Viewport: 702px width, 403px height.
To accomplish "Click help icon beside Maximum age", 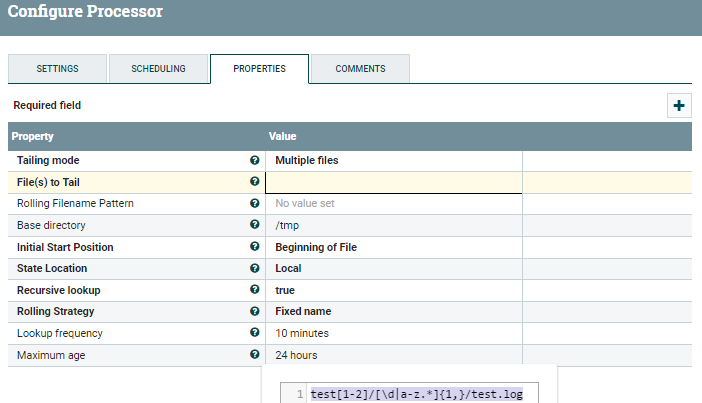I will coord(255,355).
